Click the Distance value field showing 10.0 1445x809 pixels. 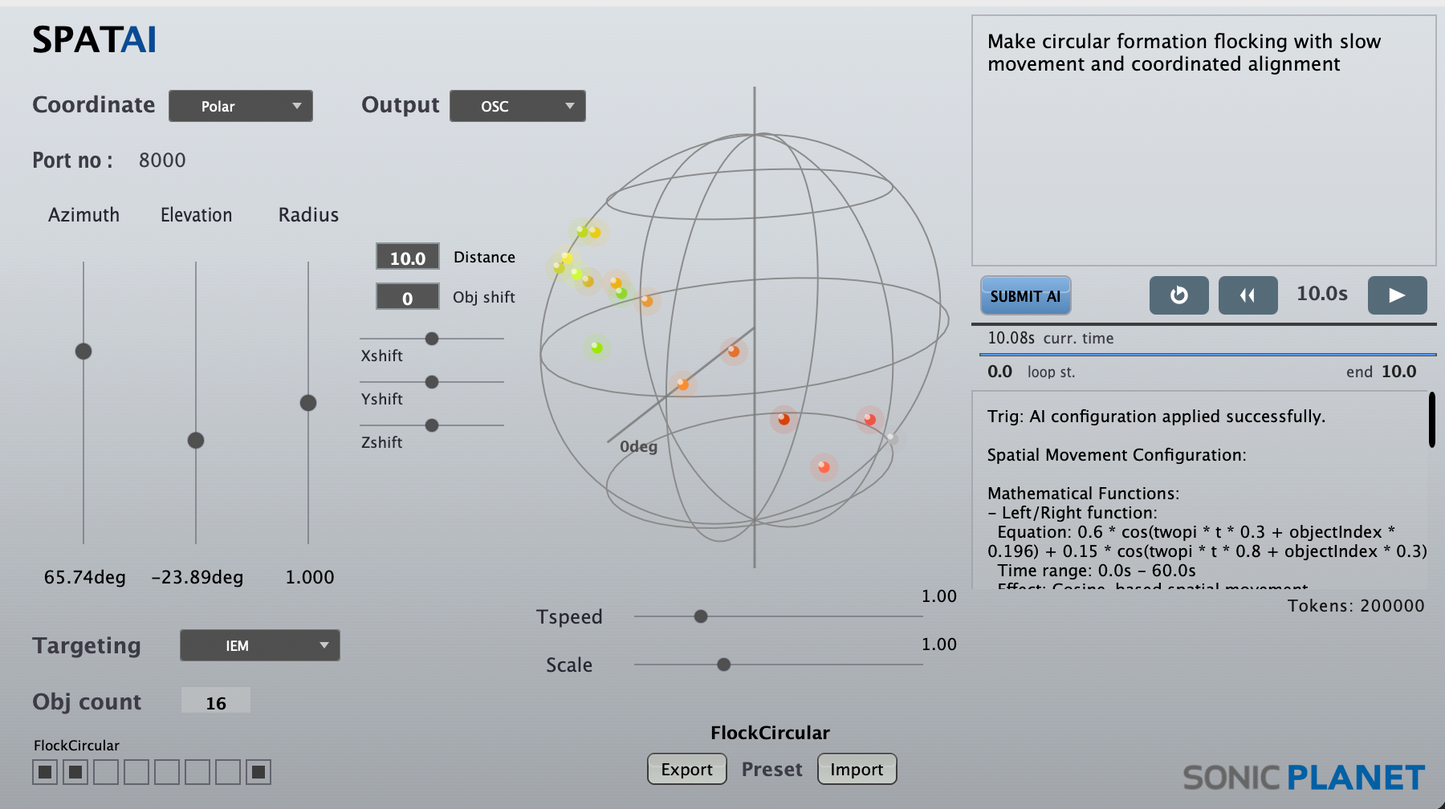[407, 258]
